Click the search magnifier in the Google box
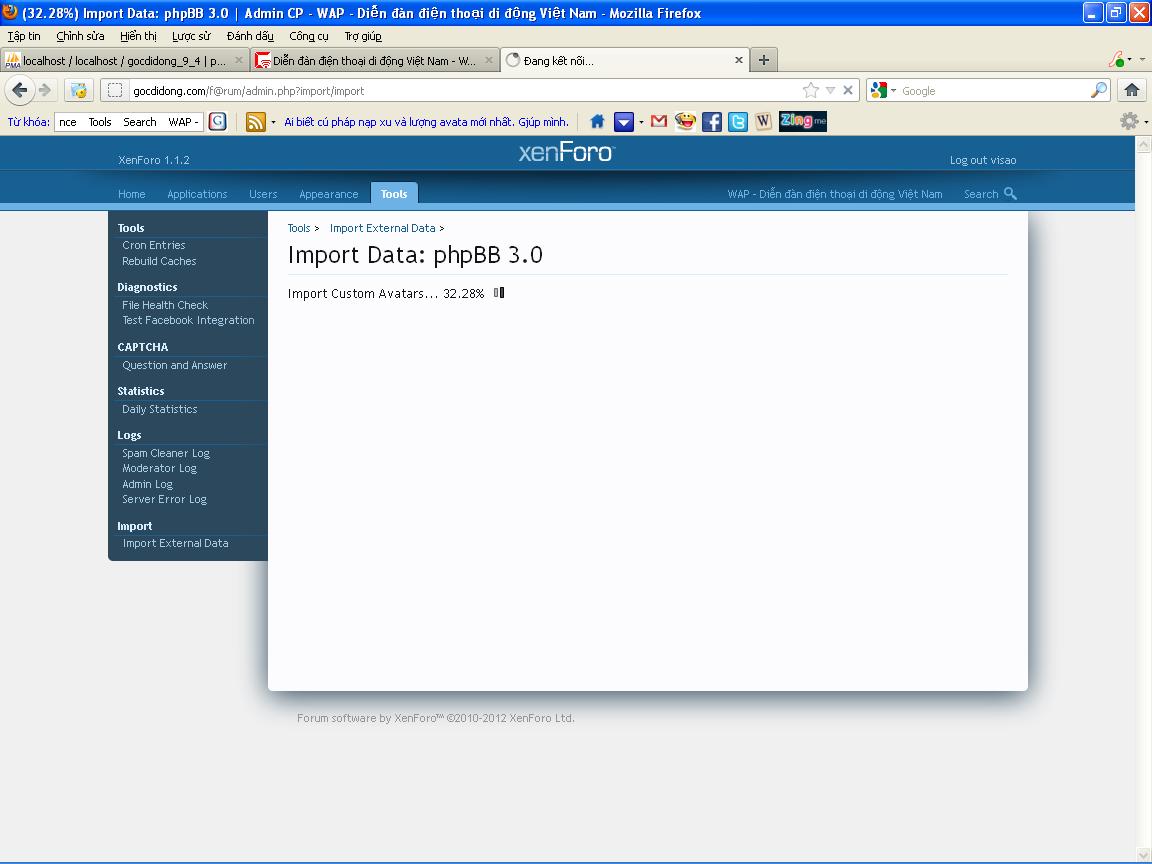The width and height of the screenshot is (1152, 864). pos(1099,90)
